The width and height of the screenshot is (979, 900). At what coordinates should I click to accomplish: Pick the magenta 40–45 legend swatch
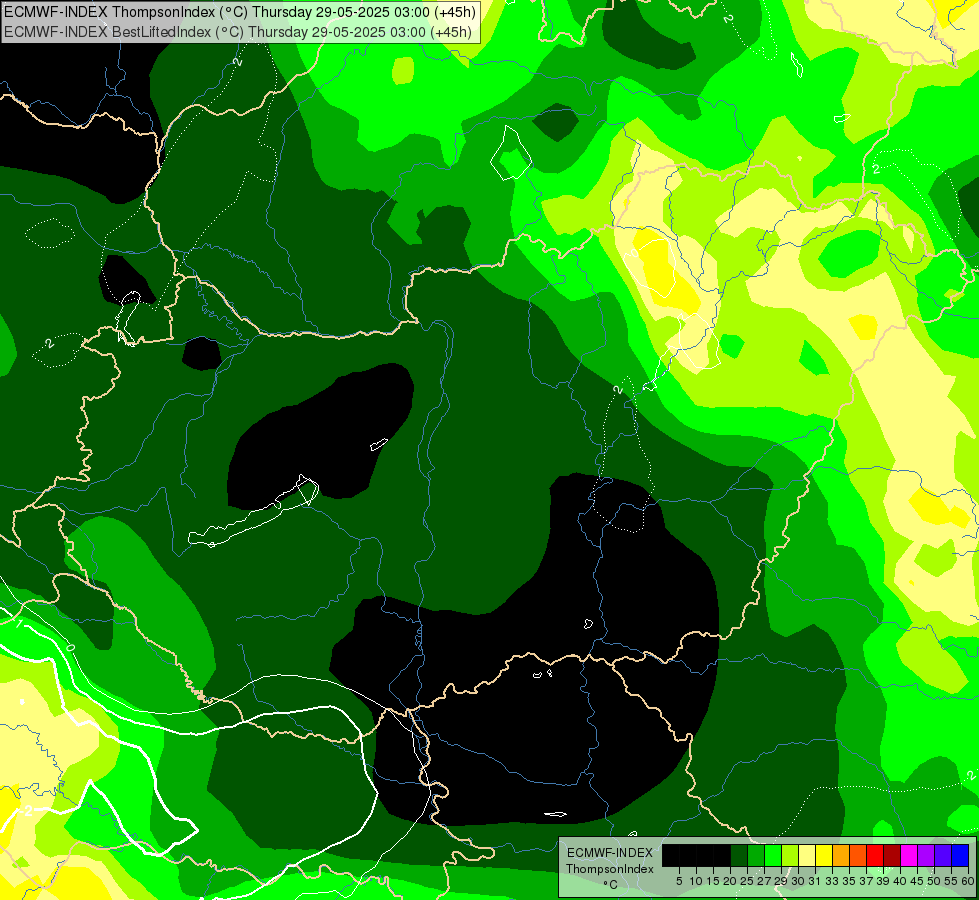909,855
